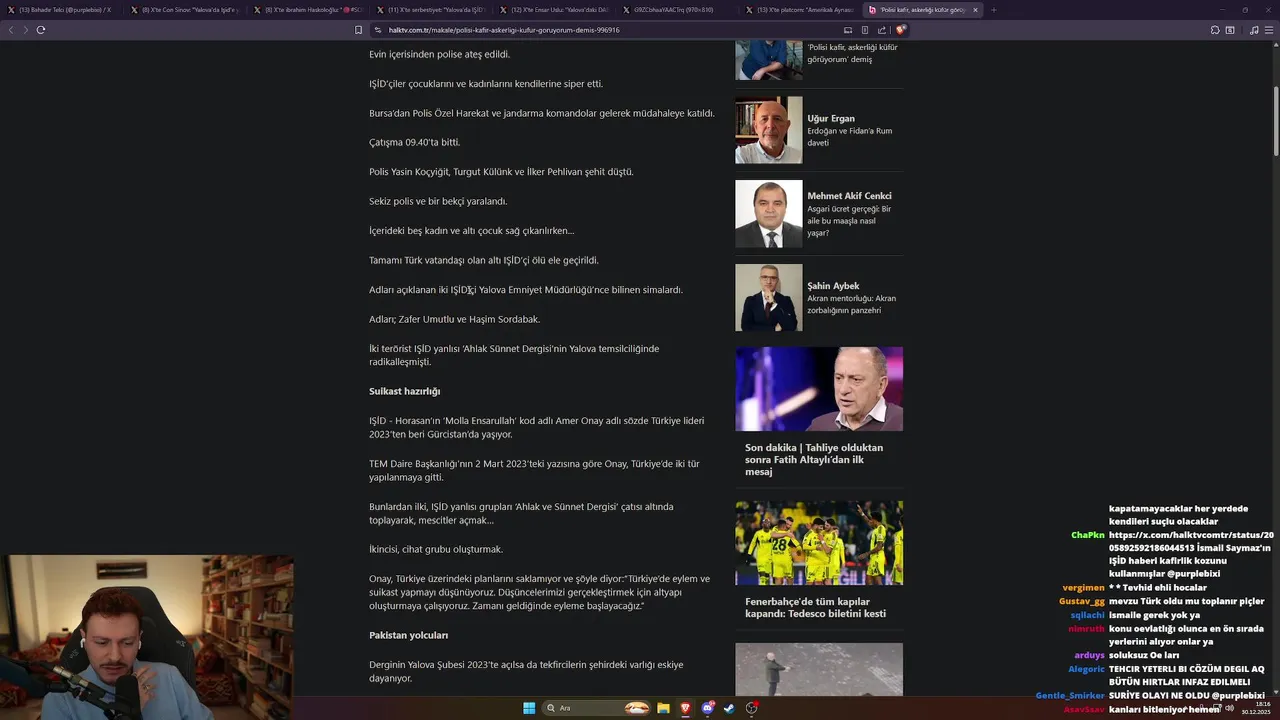Switch to 'G9ZCbhuaYAACTrq' image tab
This screenshot has width=1280, height=720.
tap(680, 10)
